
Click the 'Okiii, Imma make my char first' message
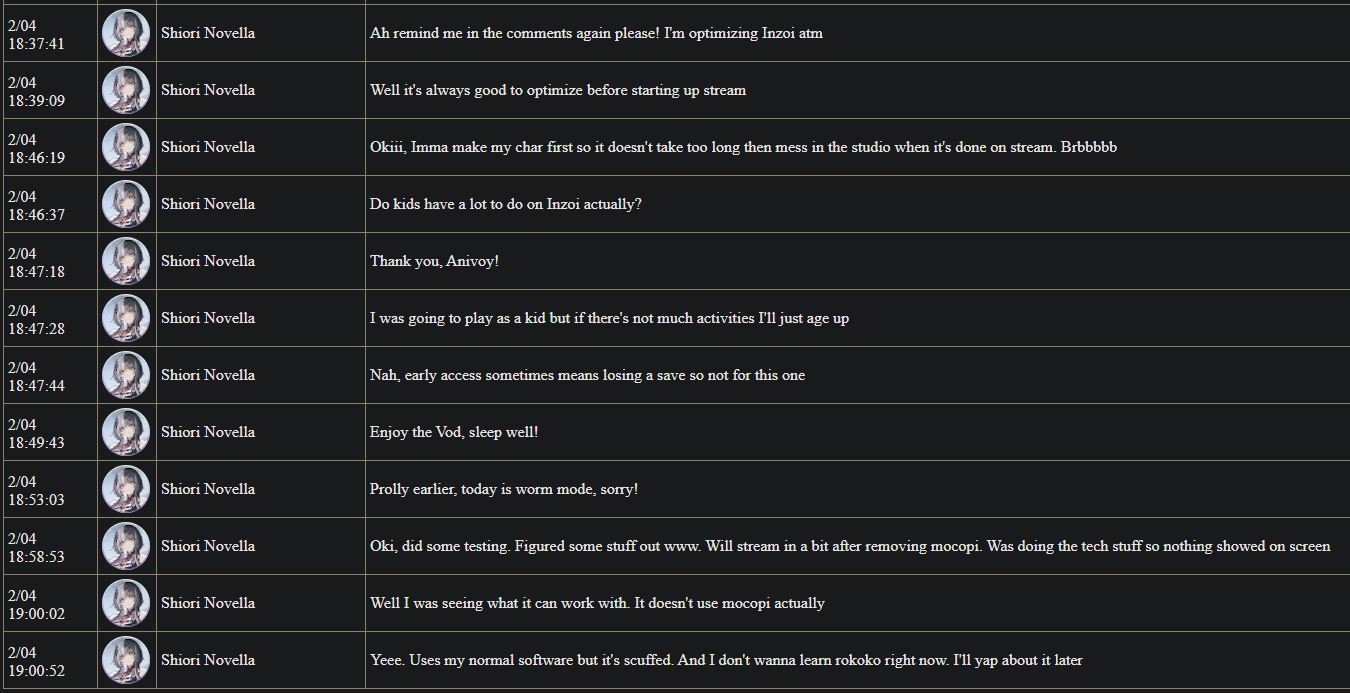(743, 147)
